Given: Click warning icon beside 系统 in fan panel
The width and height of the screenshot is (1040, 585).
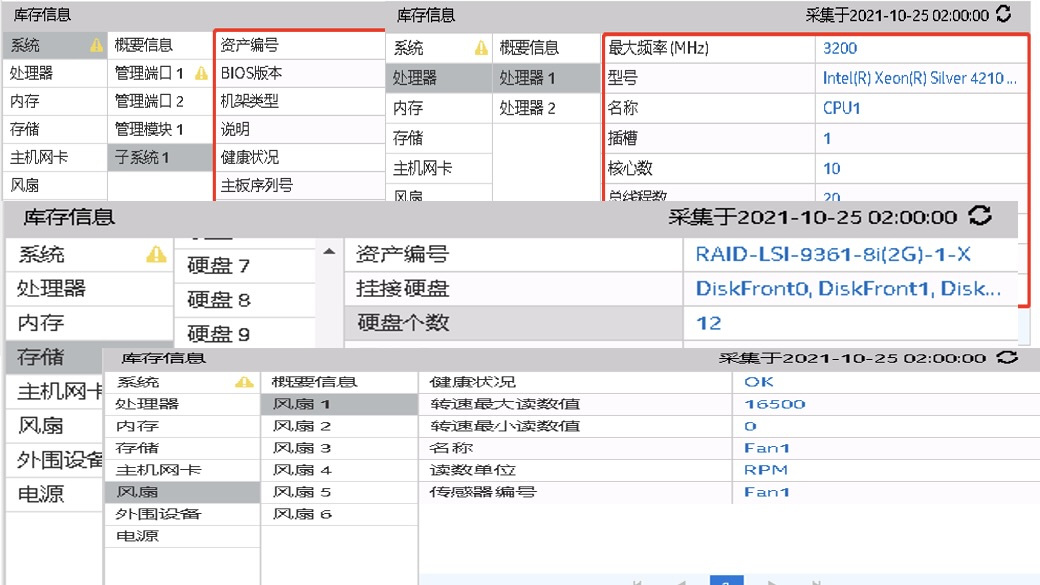Looking at the screenshot, I should pos(243,382).
